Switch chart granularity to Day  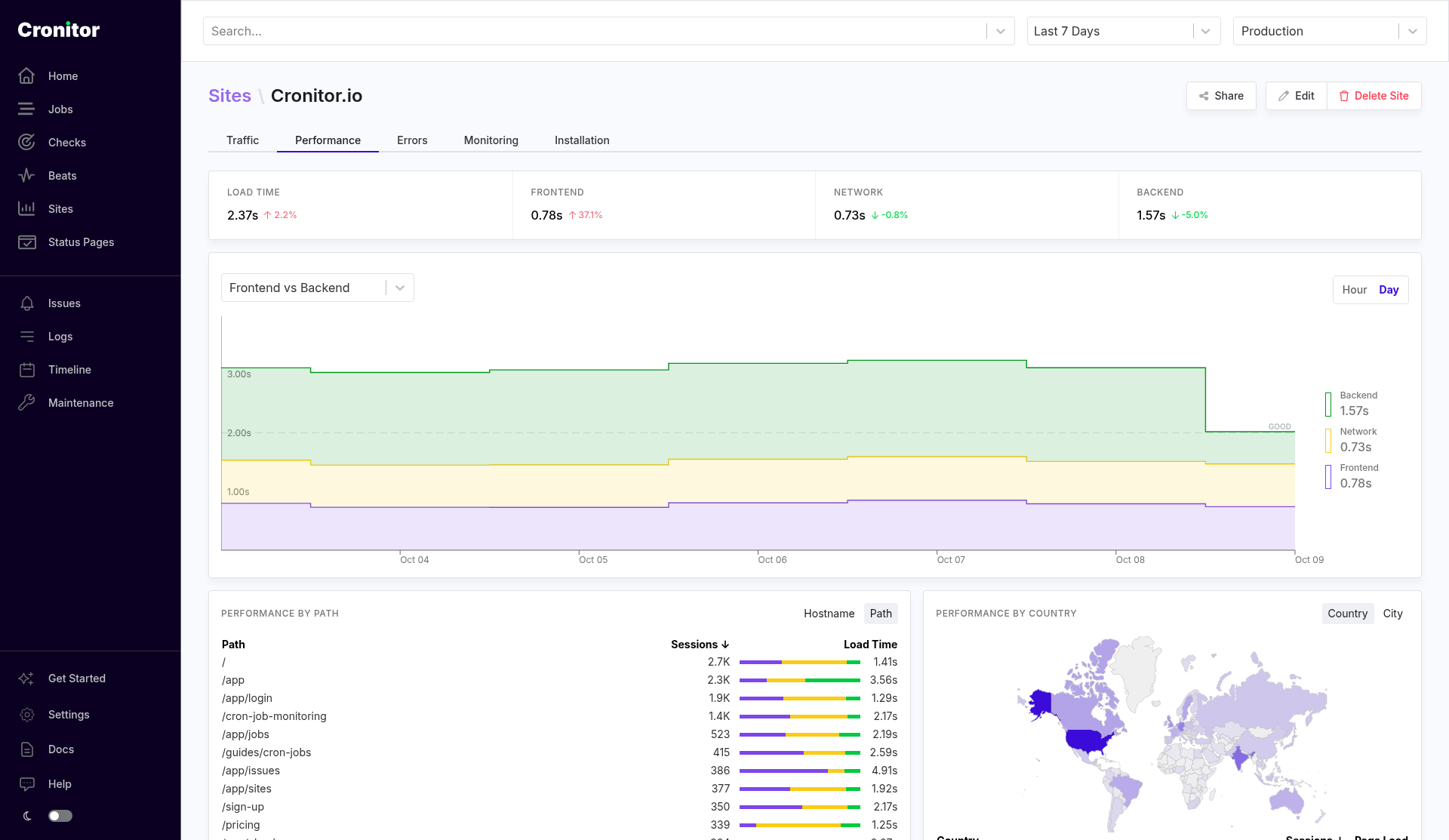pyautogui.click(x=1389, y=290)
